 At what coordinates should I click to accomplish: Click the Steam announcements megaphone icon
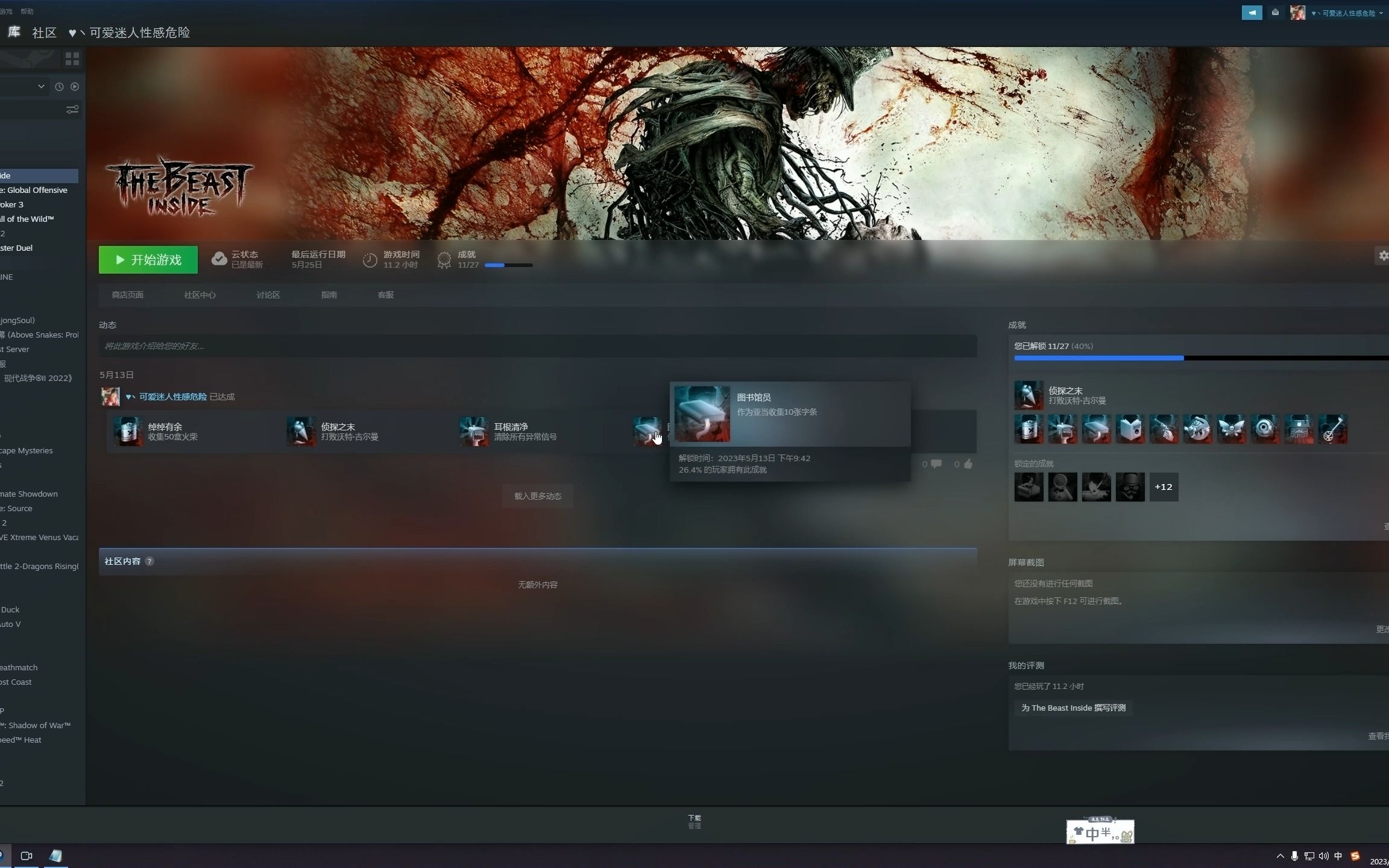[1252, 13]
